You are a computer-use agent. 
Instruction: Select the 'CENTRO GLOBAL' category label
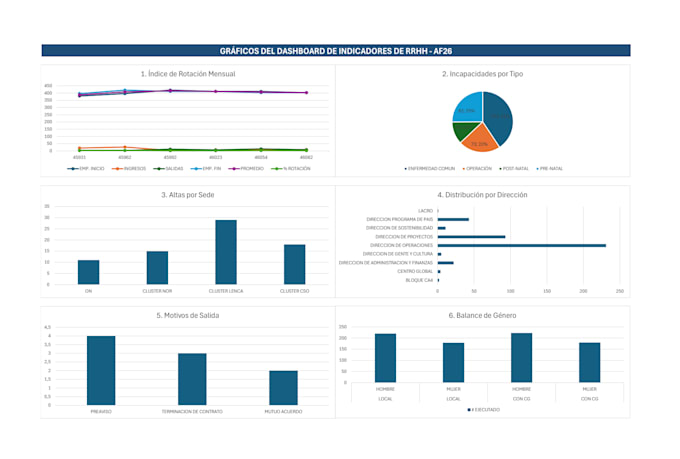click(415, 271)
